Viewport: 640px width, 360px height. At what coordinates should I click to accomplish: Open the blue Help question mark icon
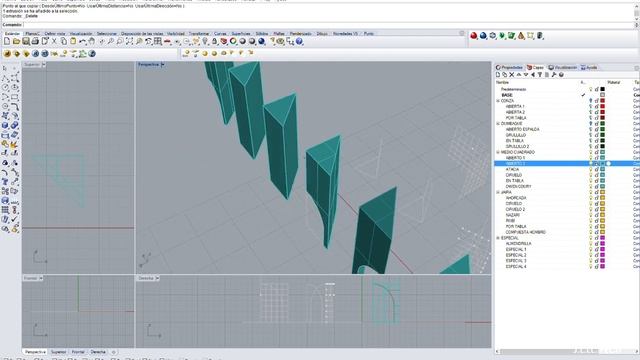click(x=300, y=41)
